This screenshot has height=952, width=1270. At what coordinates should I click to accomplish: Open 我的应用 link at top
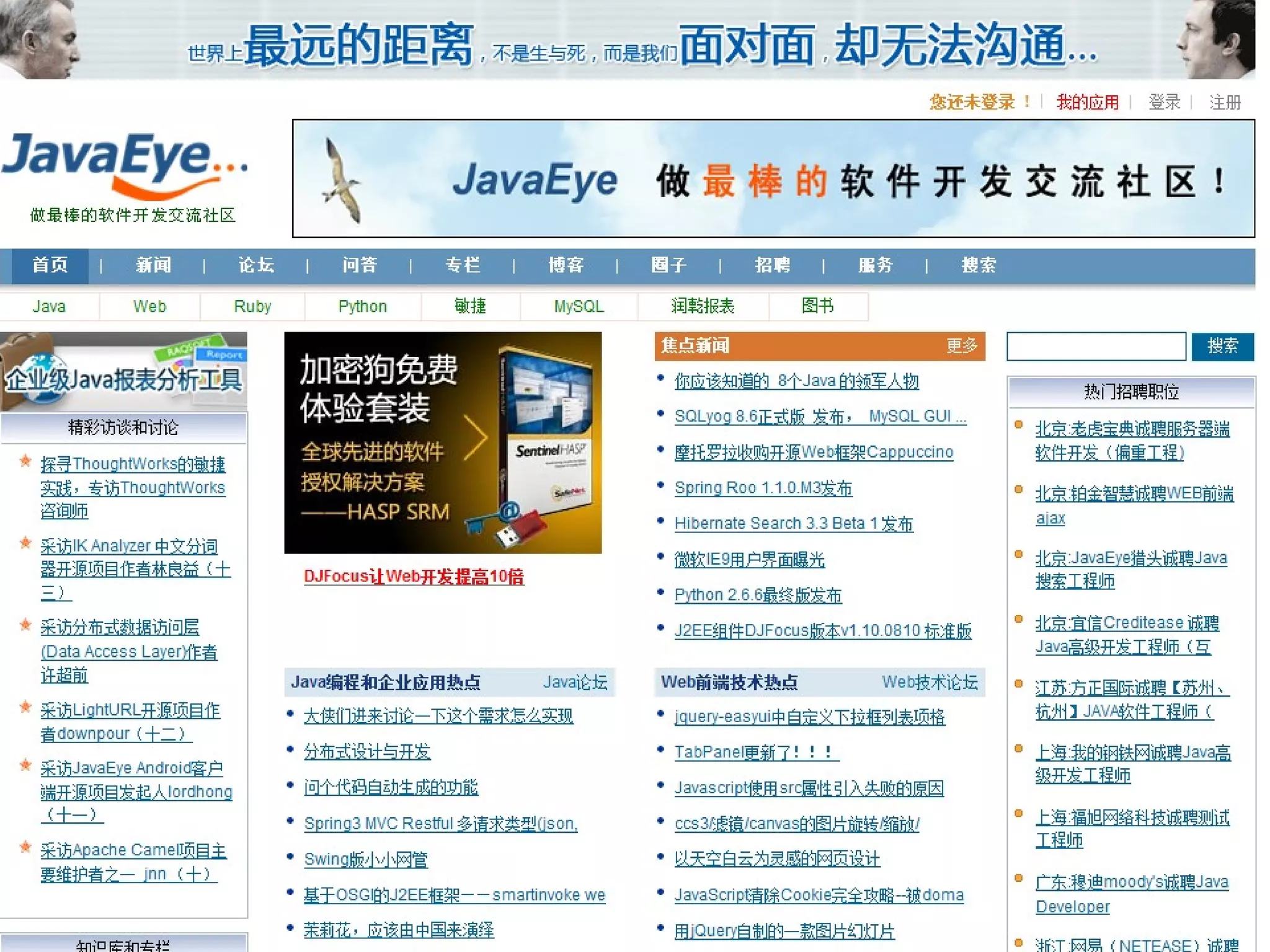[1088, 102]
